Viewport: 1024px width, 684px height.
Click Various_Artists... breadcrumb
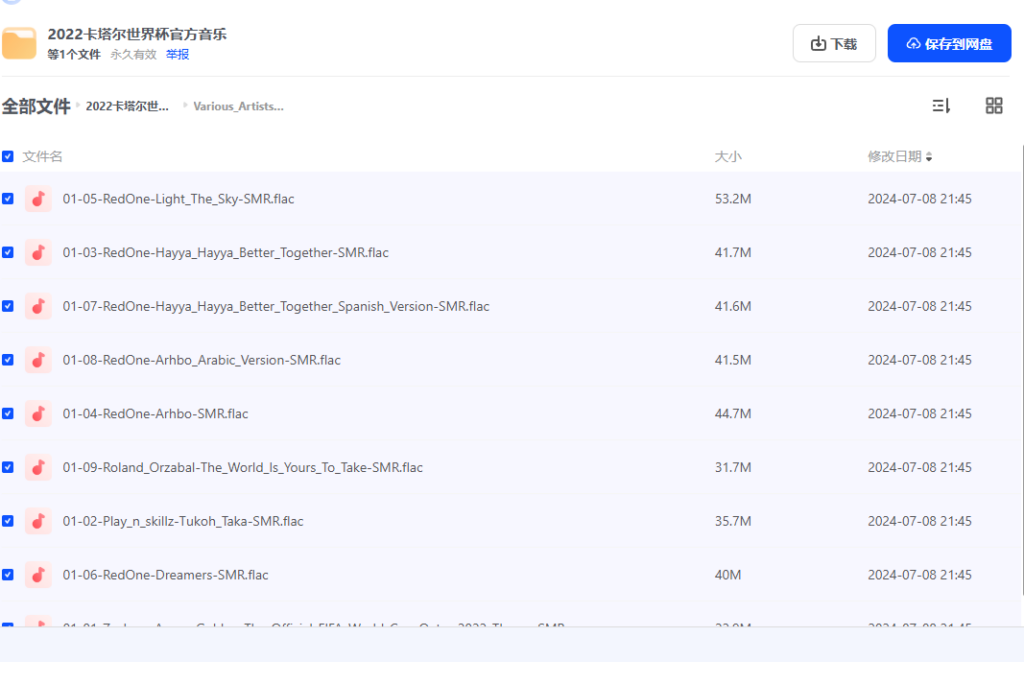[x=238, y=106]
